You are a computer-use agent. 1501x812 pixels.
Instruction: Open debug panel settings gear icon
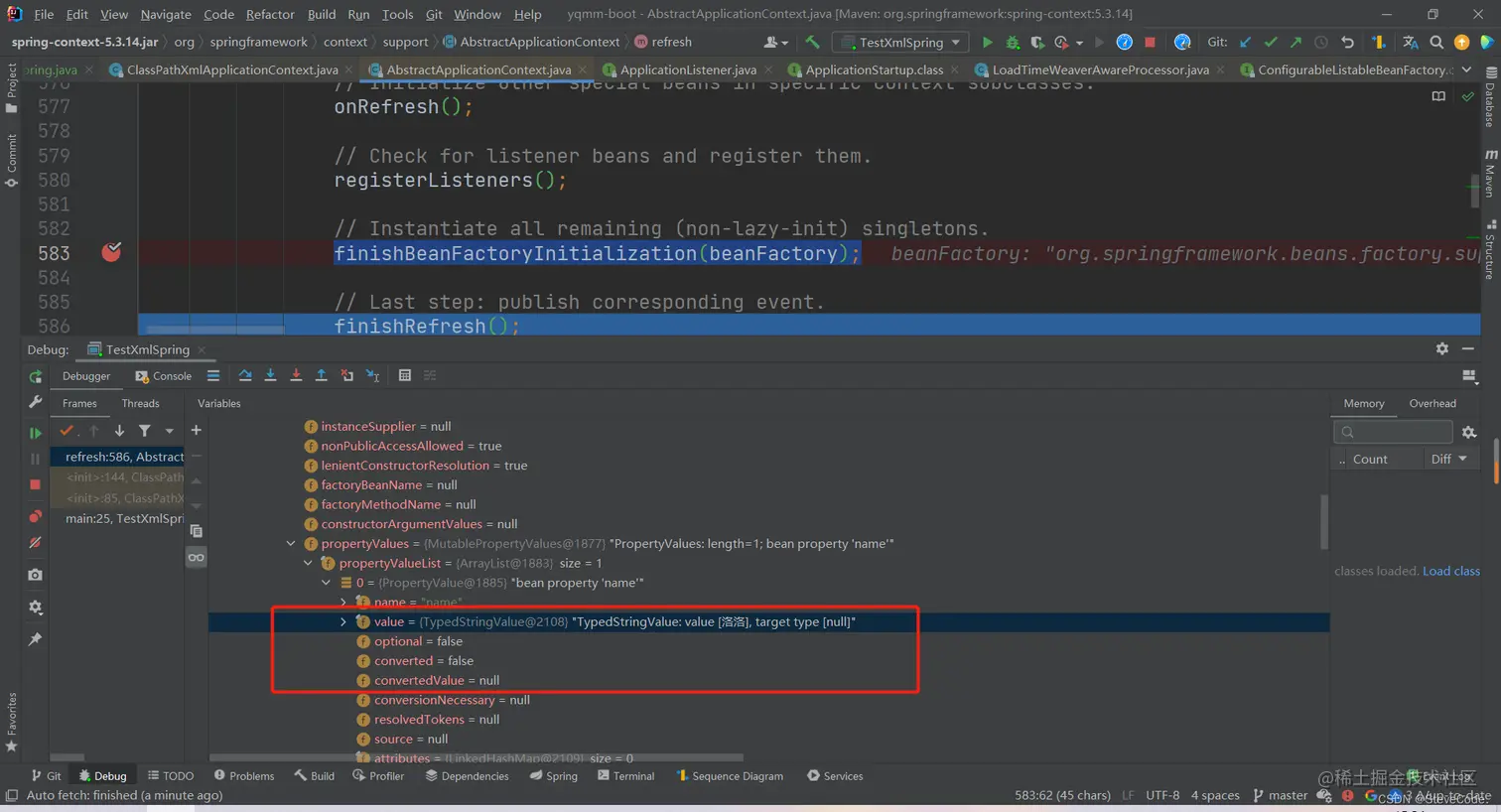tap(1441, 348)
